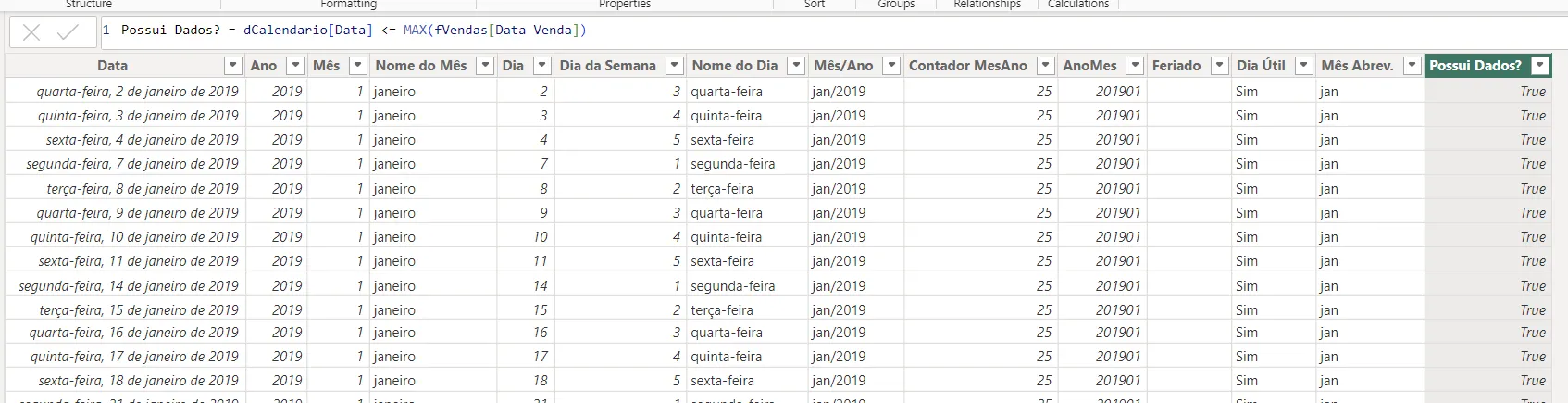Expand the Dia da Semana filter arrow
This screenshot has width=1568, height=403.
tap(675, 66)
